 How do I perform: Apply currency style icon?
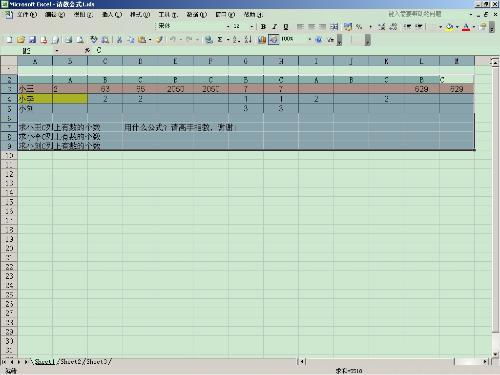[348, 27]
